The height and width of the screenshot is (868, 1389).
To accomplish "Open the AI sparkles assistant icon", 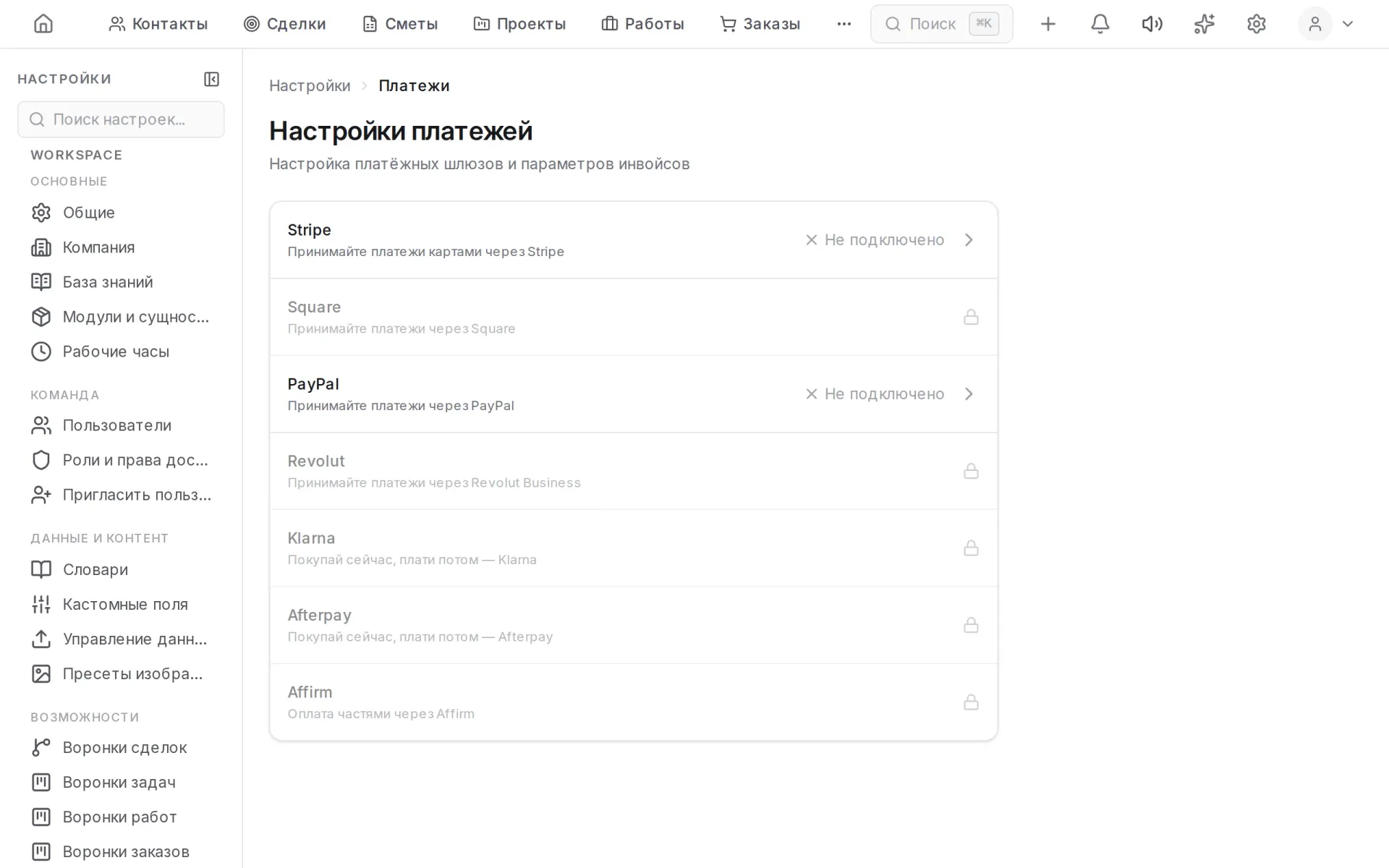I will [x=1204, y=24].
